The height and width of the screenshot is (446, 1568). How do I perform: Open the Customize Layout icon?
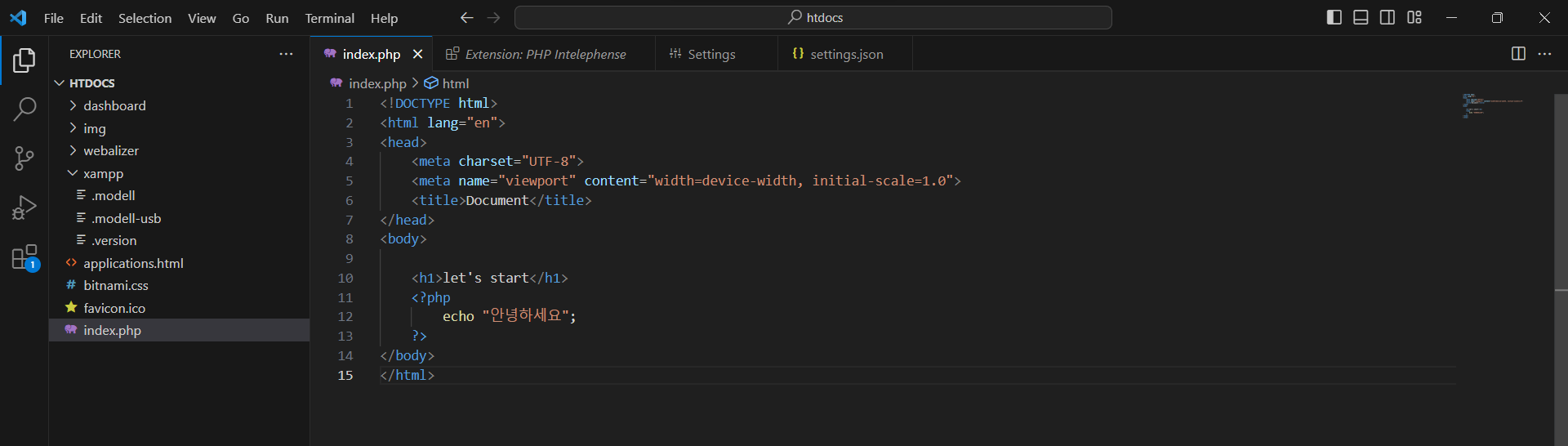tap(1414, 17)
